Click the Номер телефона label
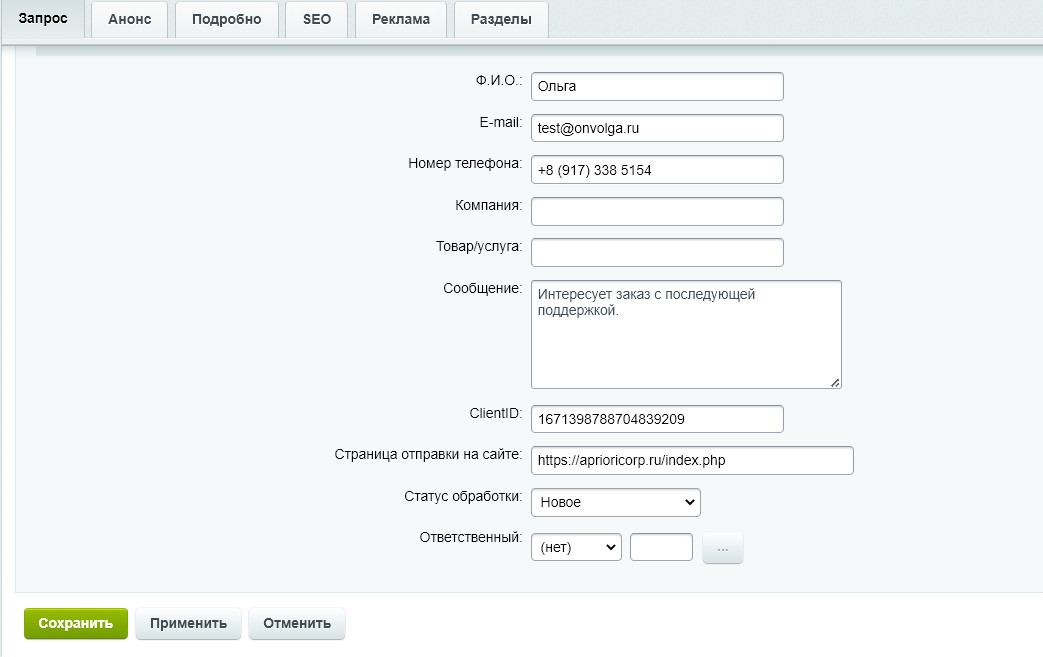 click(465, 164)
